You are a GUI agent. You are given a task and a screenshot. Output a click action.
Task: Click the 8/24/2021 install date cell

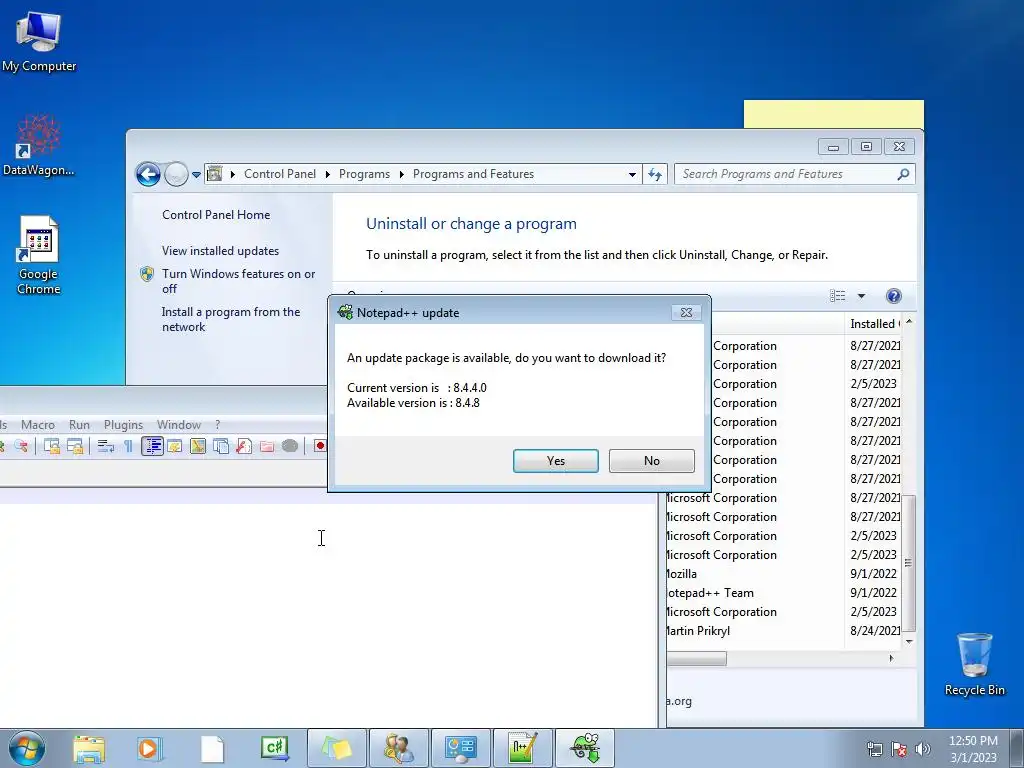874,631
